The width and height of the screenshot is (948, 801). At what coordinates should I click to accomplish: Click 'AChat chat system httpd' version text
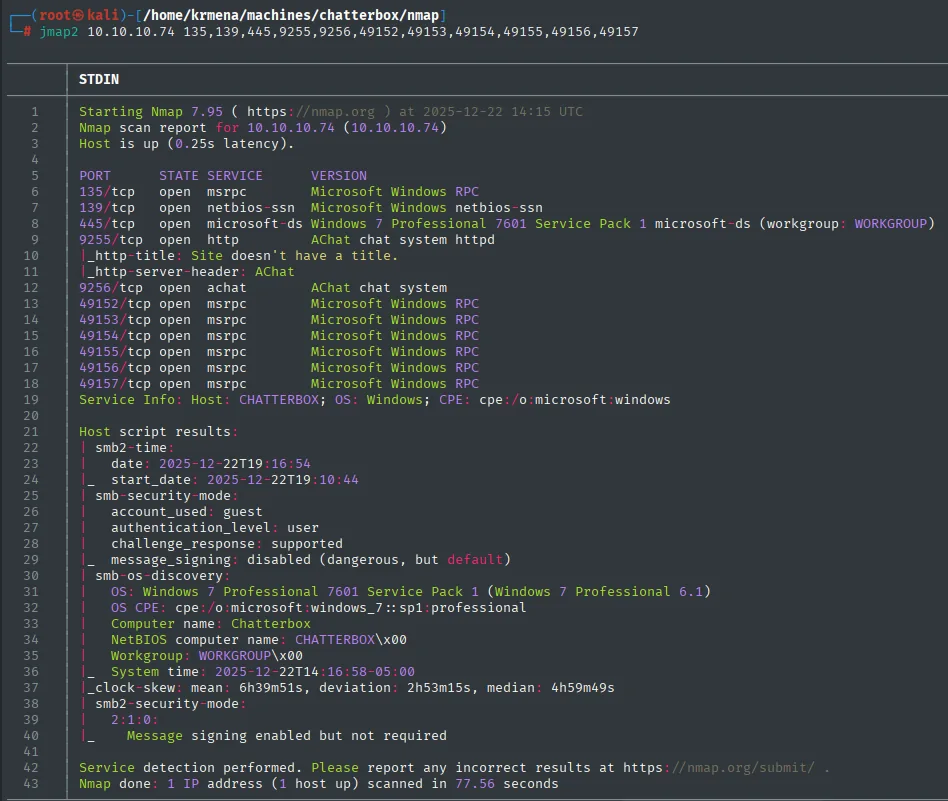click(403, 240)
